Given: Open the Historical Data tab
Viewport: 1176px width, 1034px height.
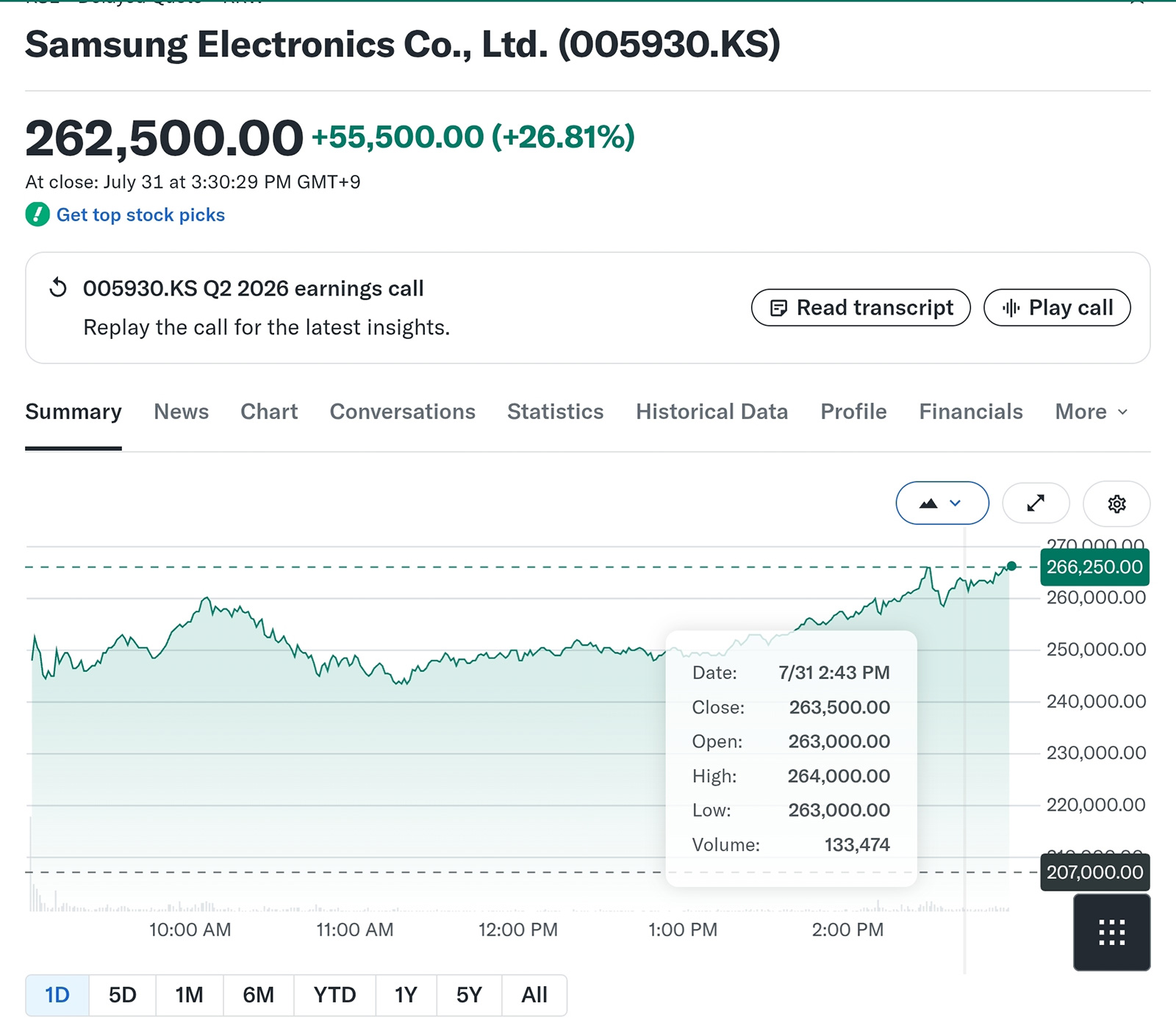Looking at the screenshot, I should [x=711, y=412].
